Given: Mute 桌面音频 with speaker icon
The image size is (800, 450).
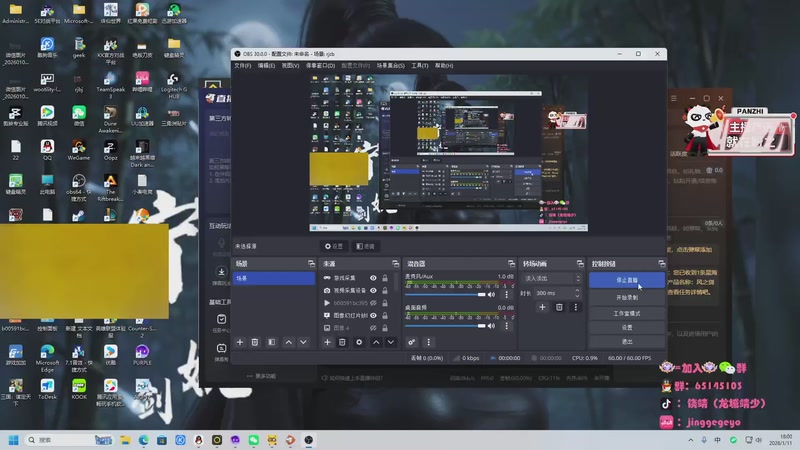Looking at the screenshot, I should pyautogui.click(x=491, y=326).
